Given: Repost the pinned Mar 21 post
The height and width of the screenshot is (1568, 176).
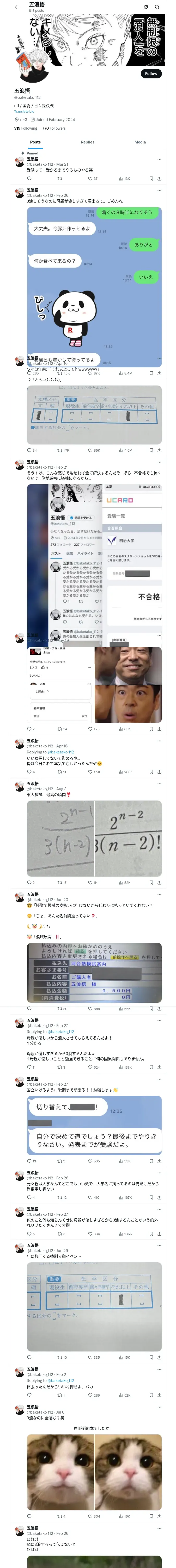Looking at the screenshot, I should 59,179.
